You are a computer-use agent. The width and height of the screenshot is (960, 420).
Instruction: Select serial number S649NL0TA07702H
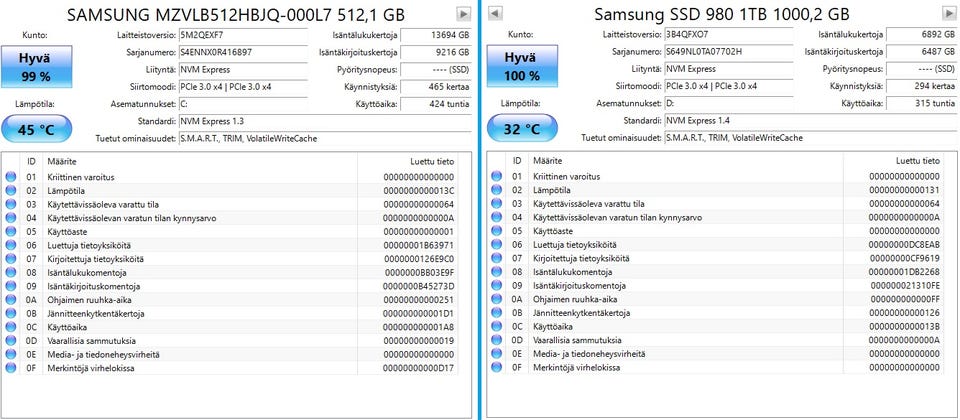pyautogui.click(x=729, y=52)
